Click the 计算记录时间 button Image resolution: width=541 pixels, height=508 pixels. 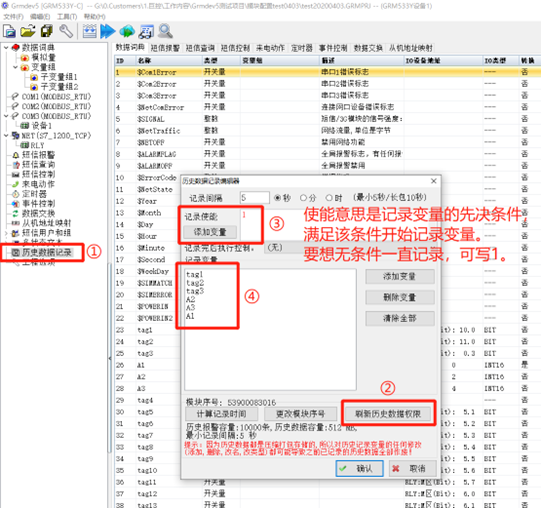(x=222, y=413)
